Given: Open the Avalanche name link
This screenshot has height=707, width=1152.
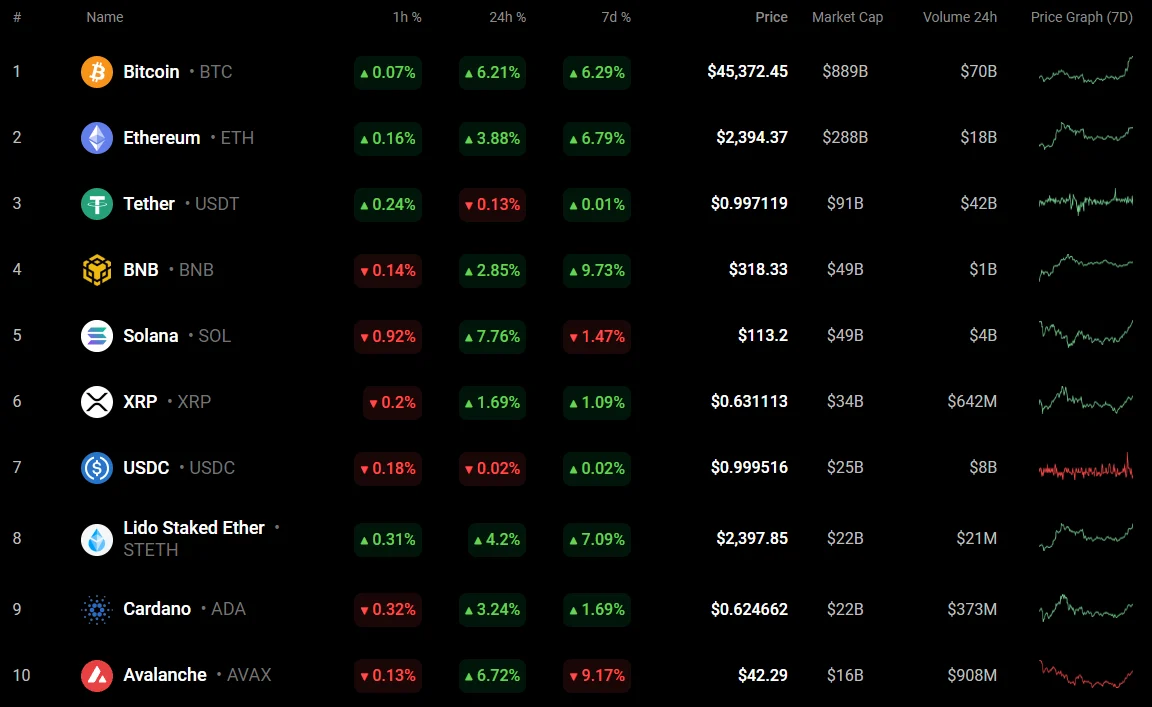Looking at the screenshot, I should tap(165, 675).
